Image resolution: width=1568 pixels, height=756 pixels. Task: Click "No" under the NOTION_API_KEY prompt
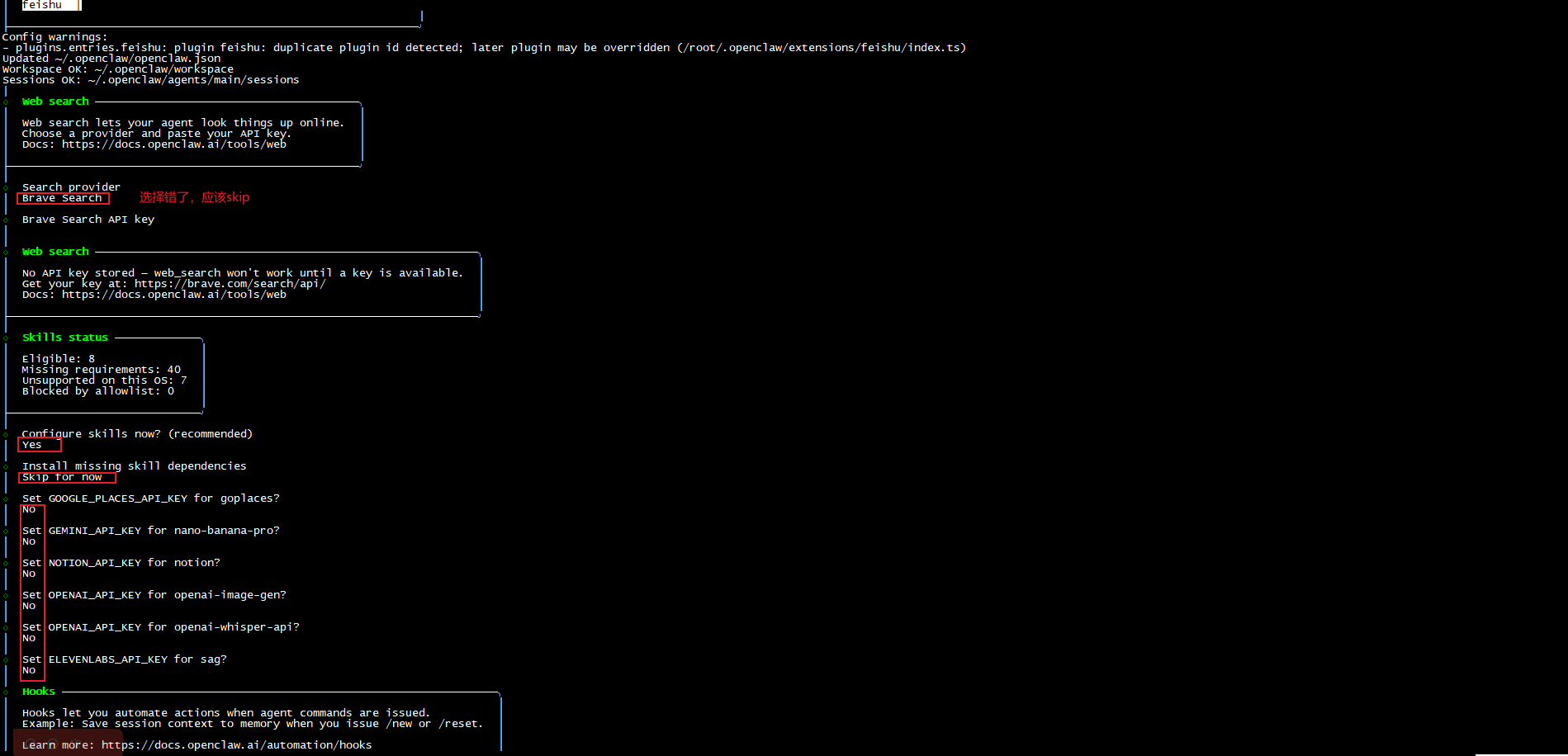tap(29, 574)
